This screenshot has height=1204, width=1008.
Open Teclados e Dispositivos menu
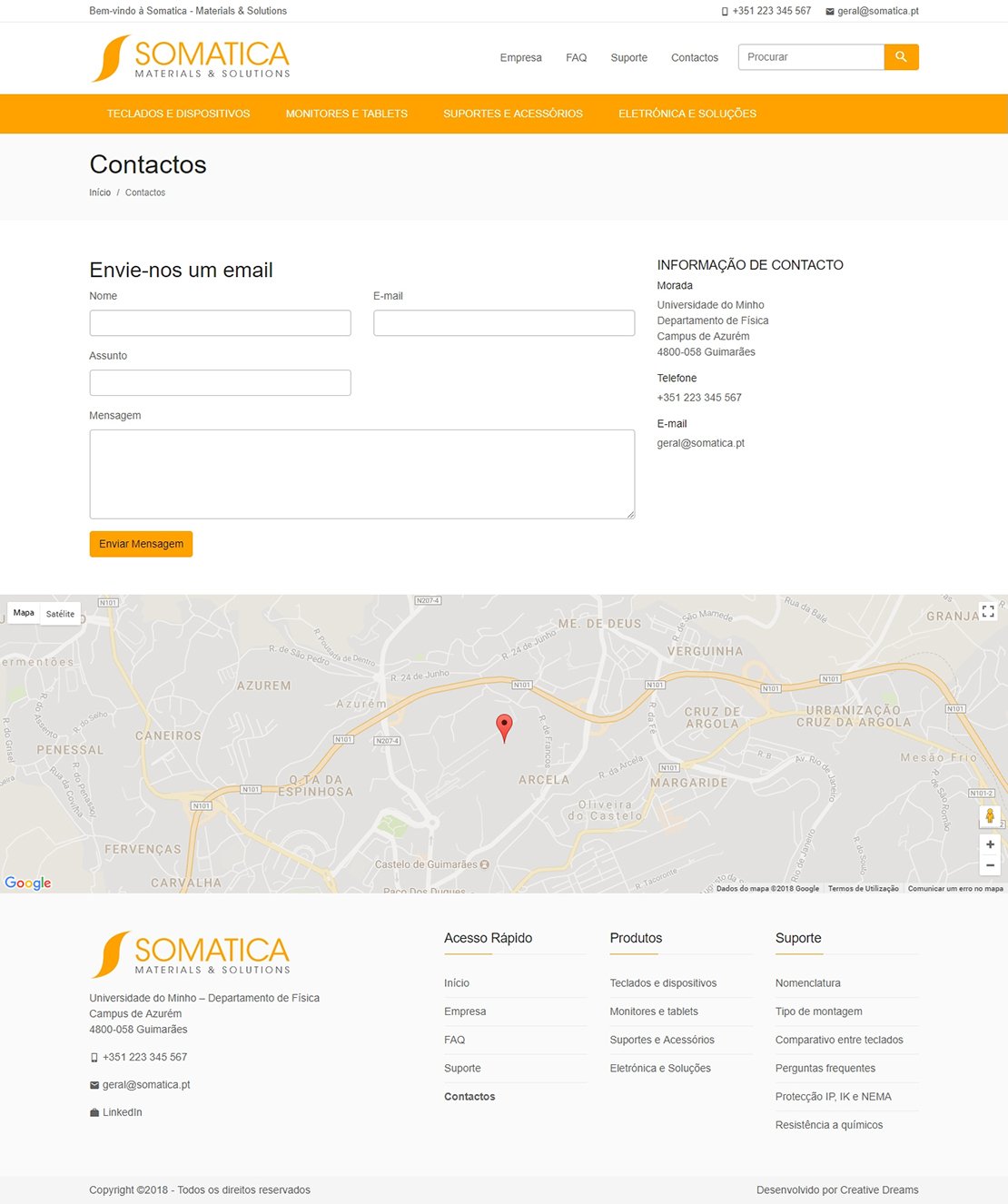(x=178, y=113)
